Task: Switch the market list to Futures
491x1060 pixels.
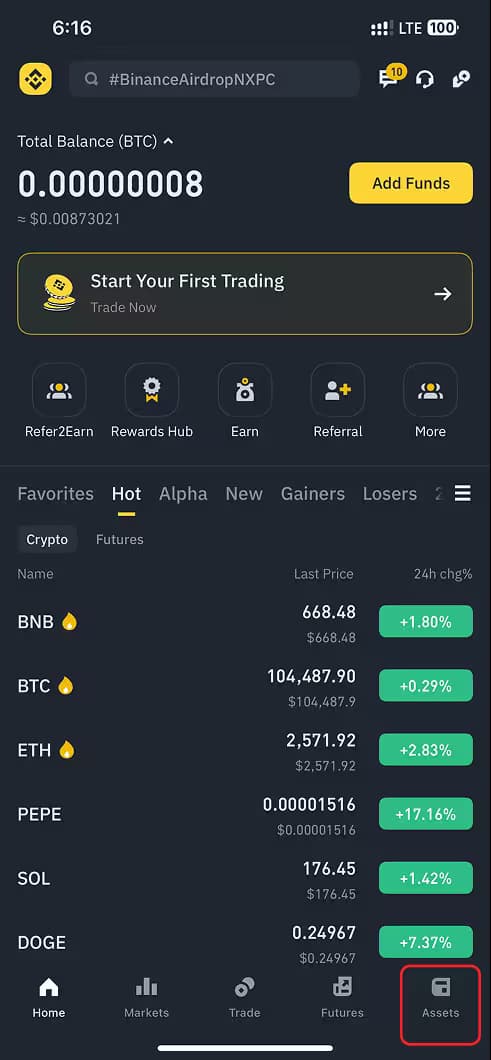Action: pos(120,539)
